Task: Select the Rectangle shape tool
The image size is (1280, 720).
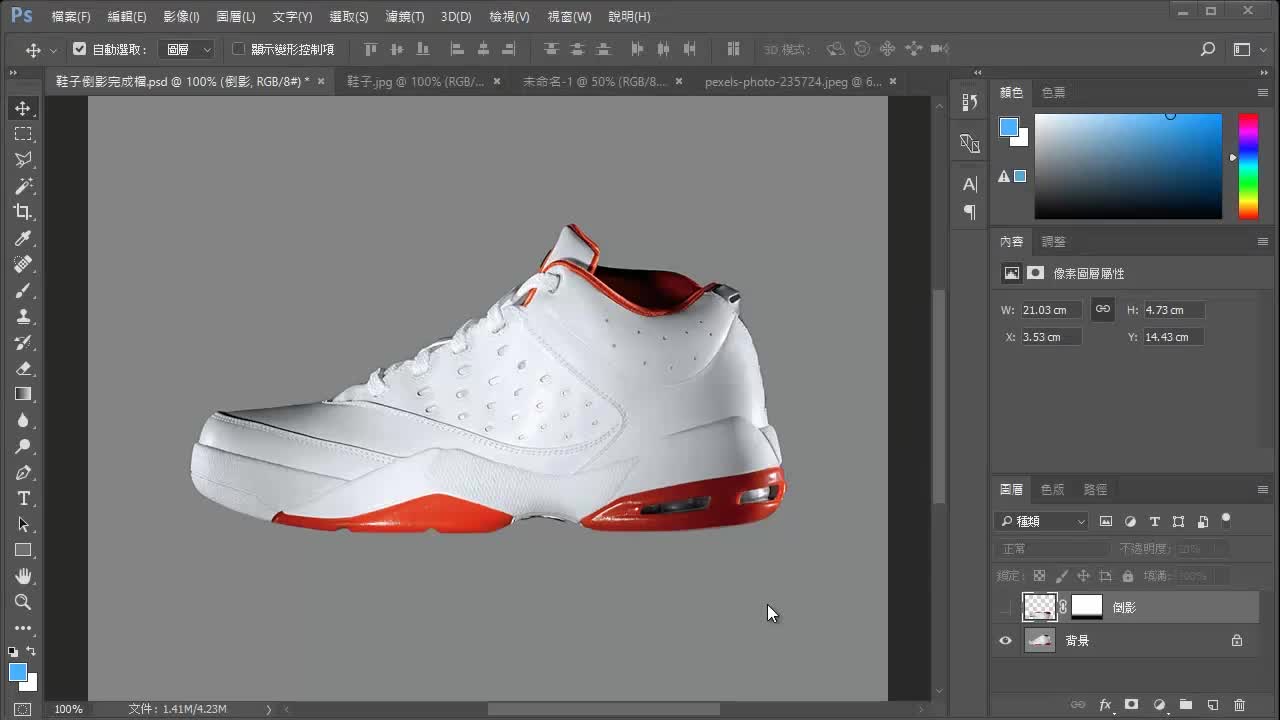Action: 23,550
